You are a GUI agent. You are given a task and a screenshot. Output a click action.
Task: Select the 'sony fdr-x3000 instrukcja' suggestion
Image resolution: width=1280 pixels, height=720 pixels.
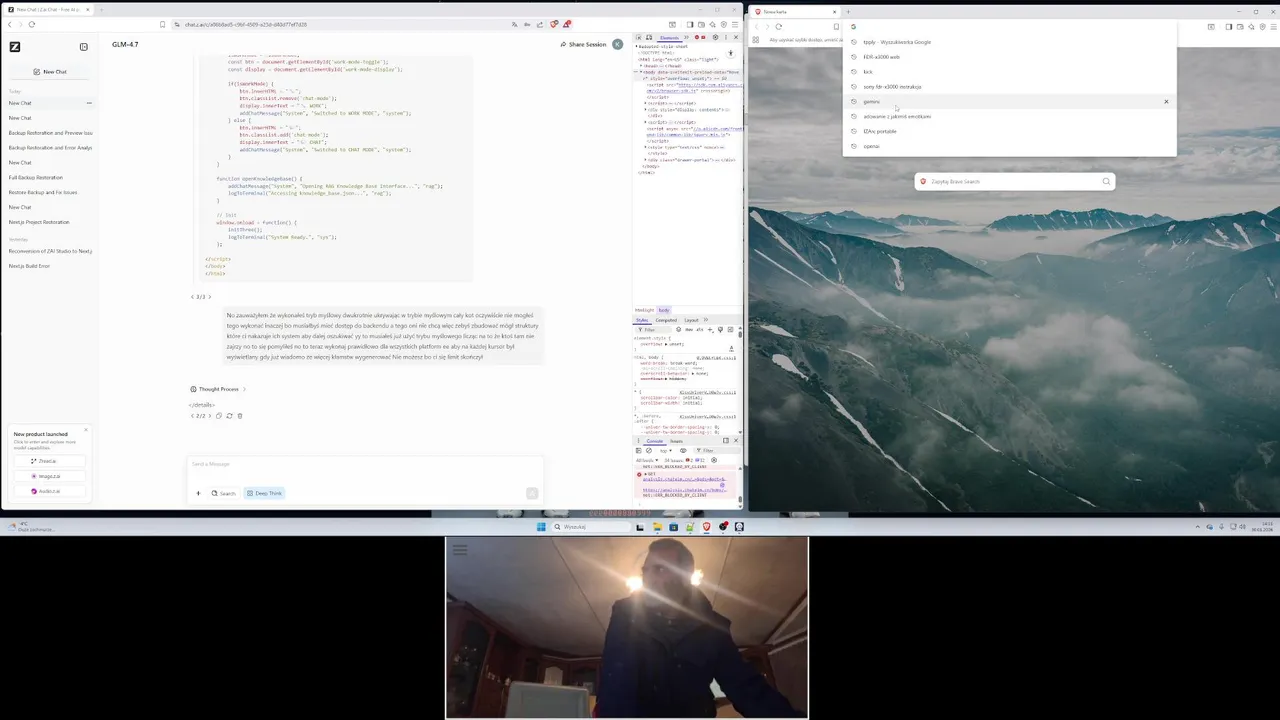[1009, 87]
